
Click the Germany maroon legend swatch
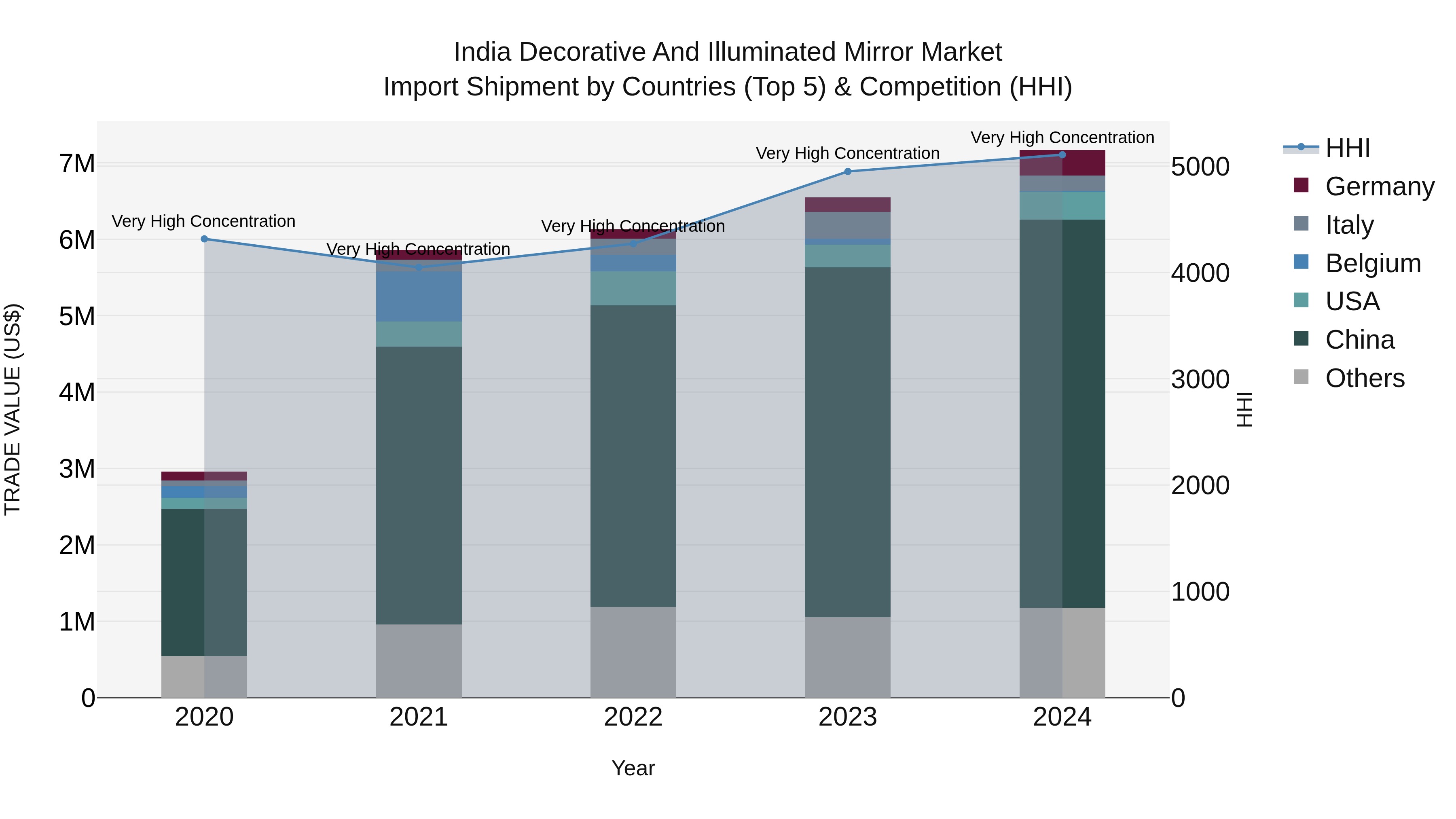(1301, 185)
